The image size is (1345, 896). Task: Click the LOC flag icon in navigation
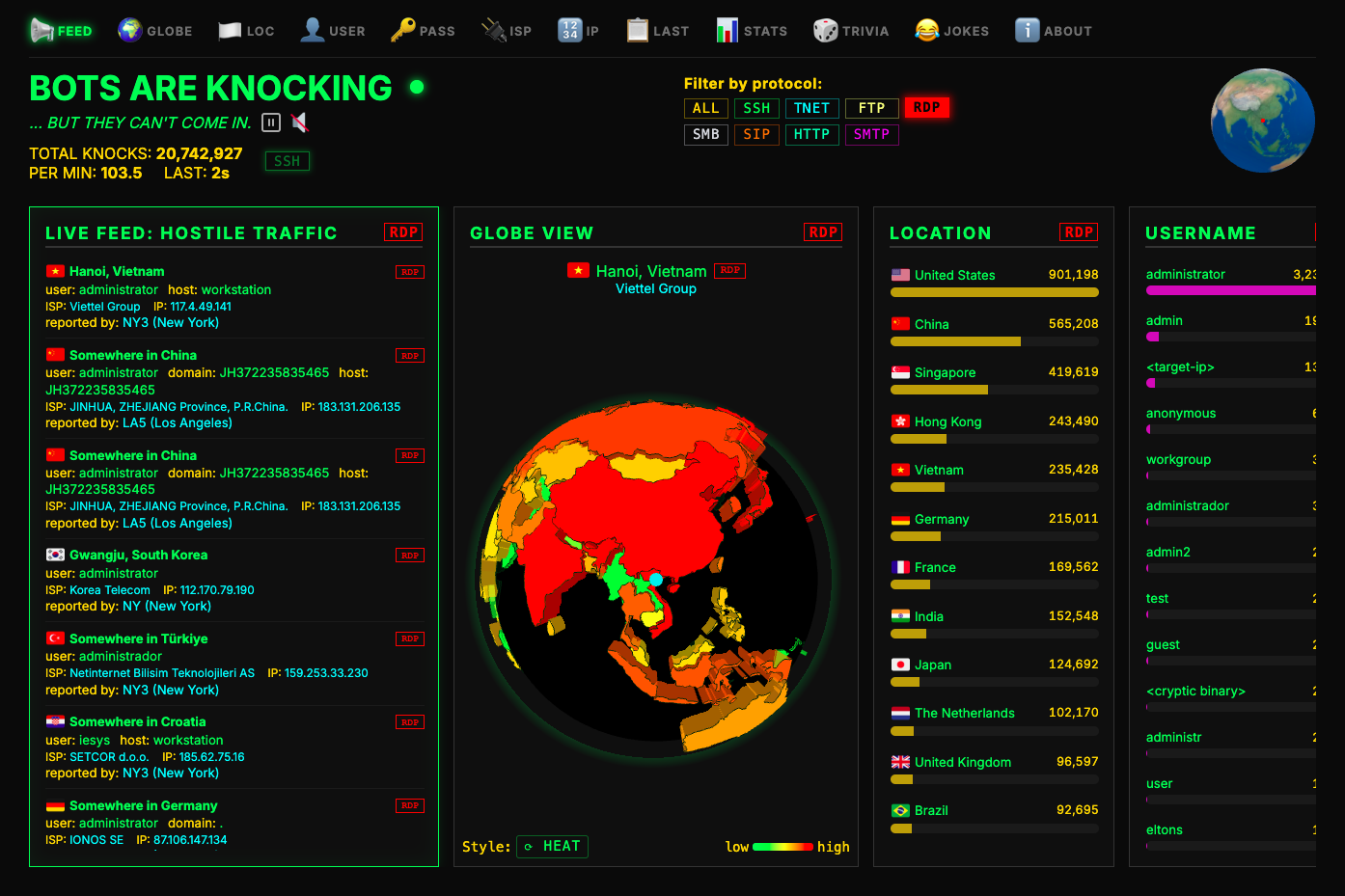(230, 30)
